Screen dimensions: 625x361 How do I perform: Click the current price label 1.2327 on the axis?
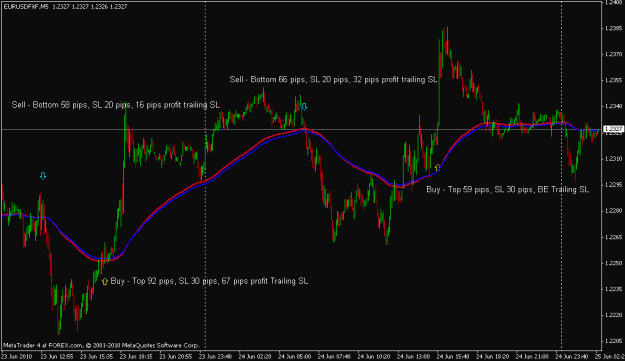[613, 129]
